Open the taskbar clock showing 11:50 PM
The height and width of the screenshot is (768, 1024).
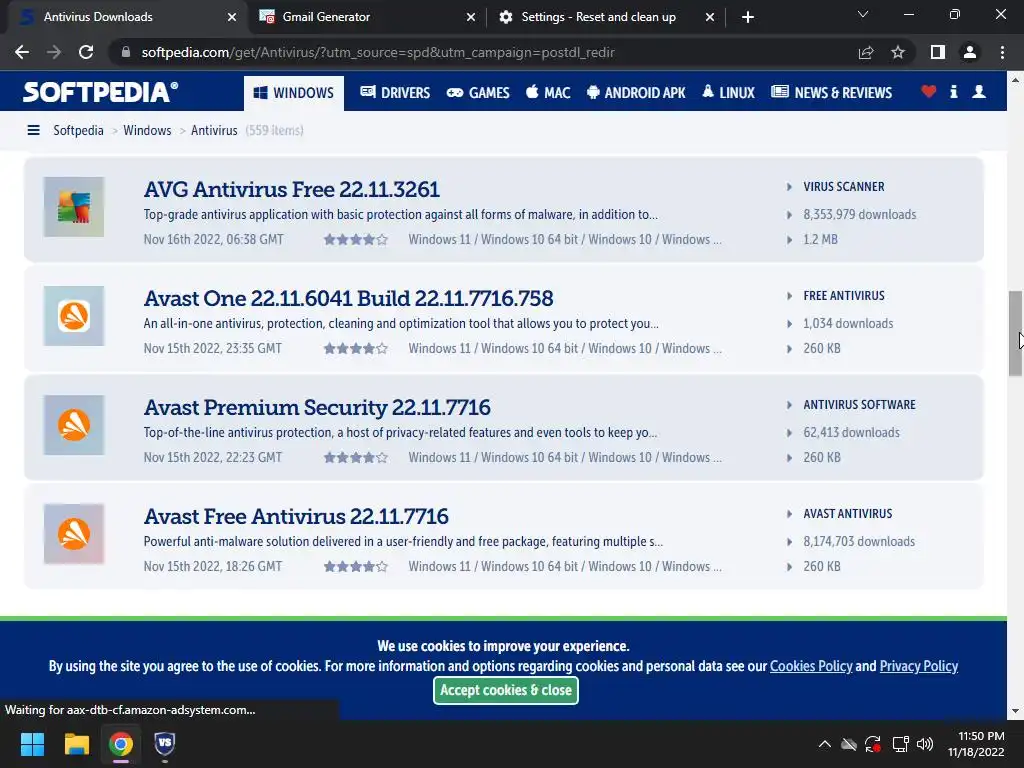click(976, 744)
